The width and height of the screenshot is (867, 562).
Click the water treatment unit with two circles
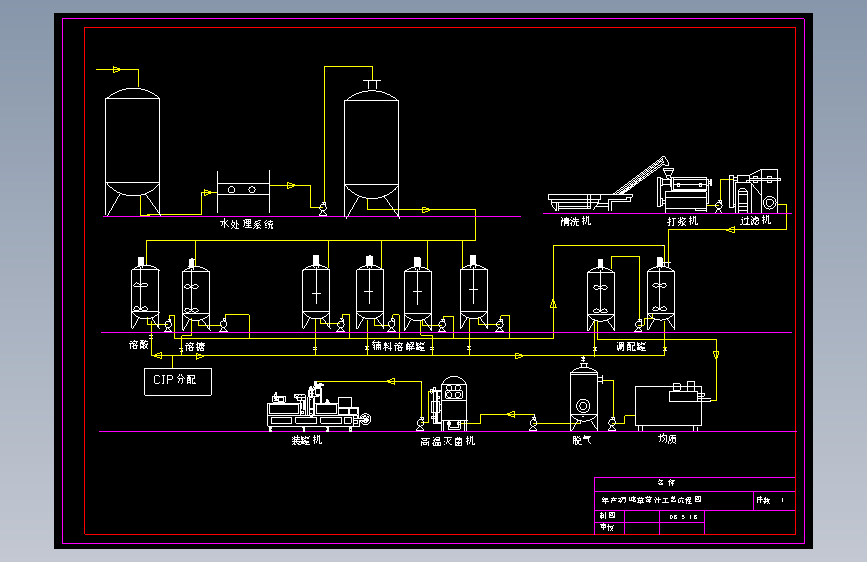pyautogui.click(x=243, y=191)
